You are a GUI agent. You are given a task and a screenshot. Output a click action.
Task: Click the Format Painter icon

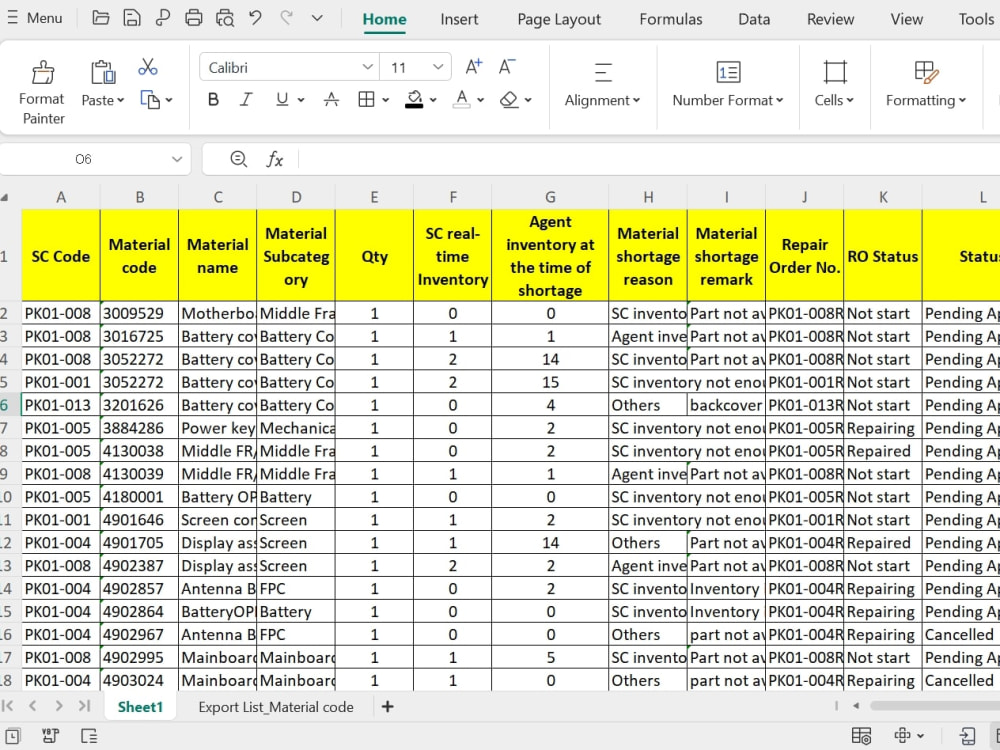click(43, 73)
